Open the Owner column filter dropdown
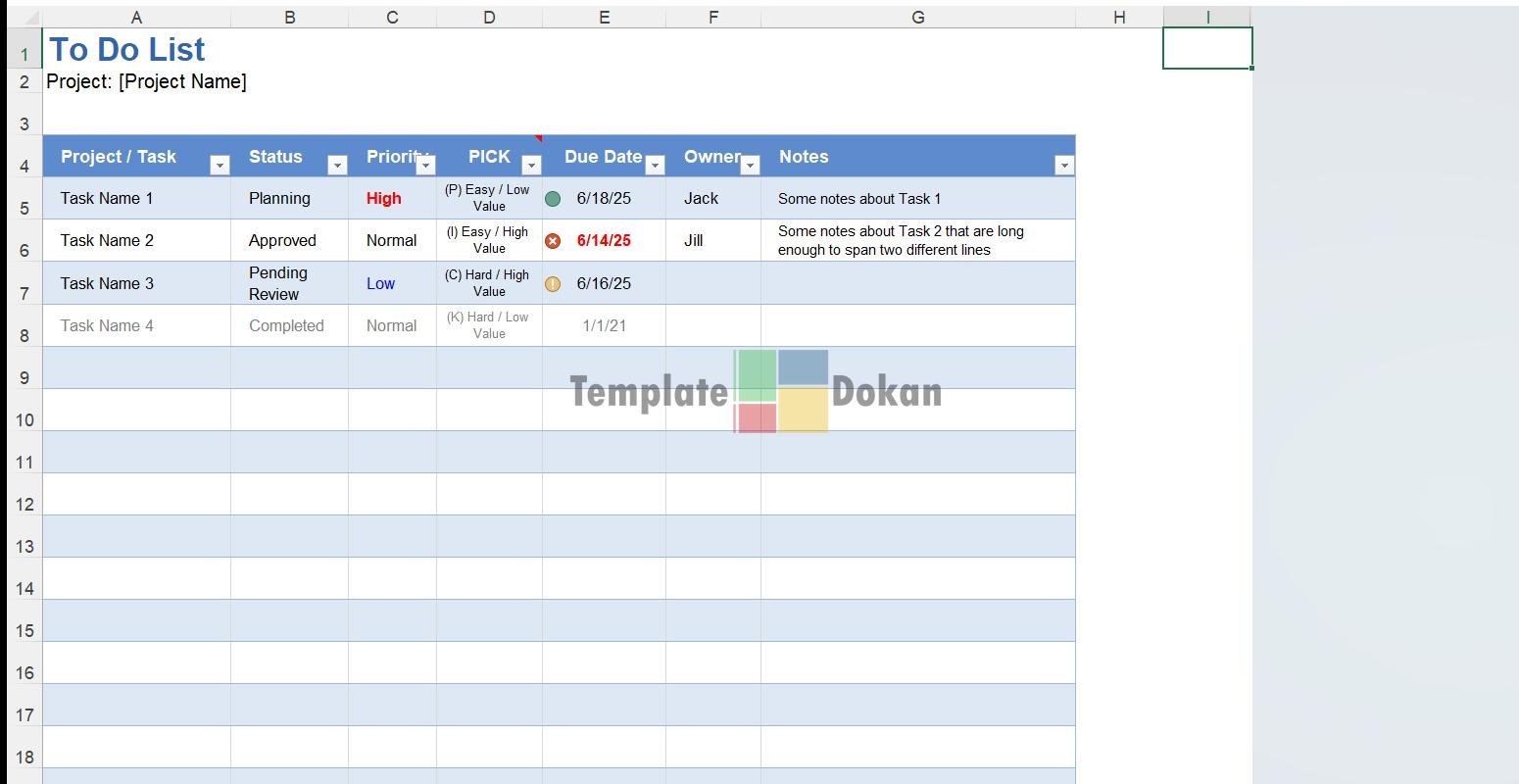 click(750, 166)
